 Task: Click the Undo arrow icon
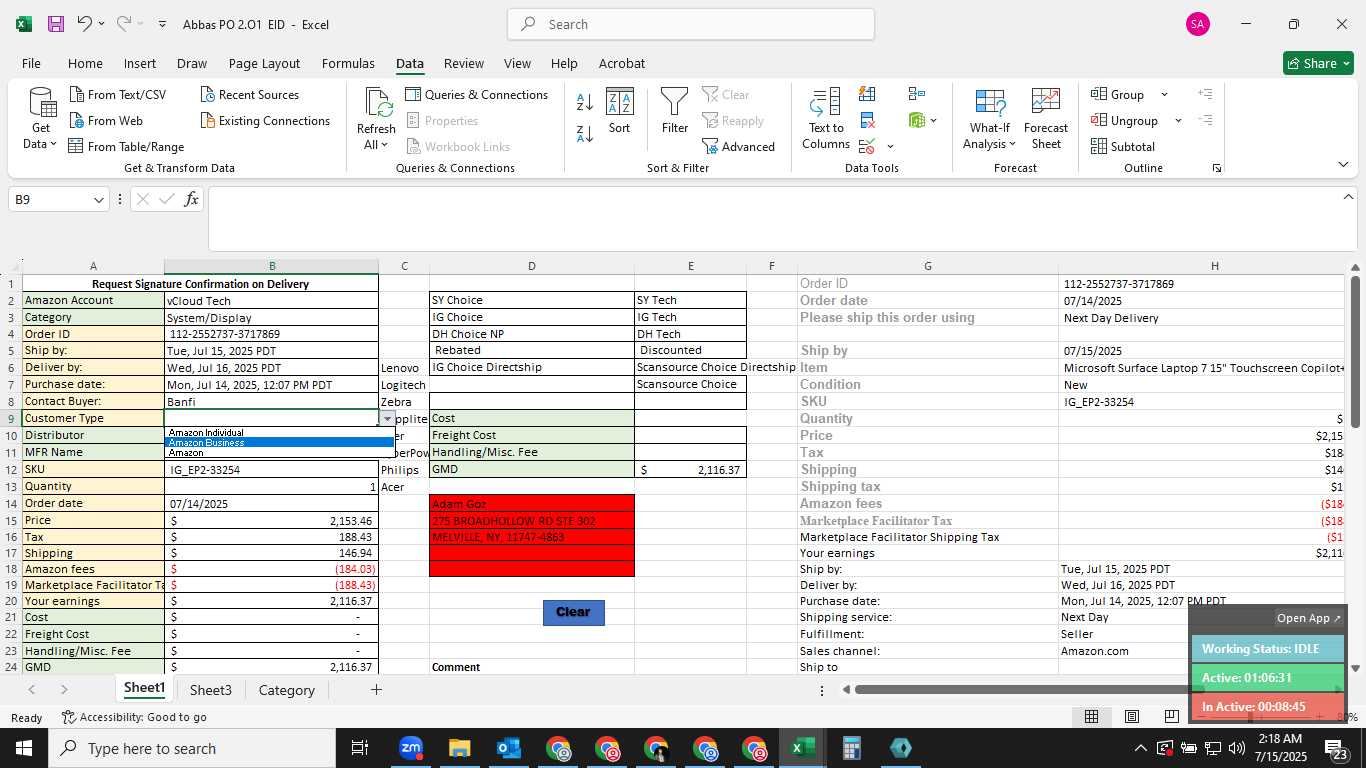[x=85, y=24]
